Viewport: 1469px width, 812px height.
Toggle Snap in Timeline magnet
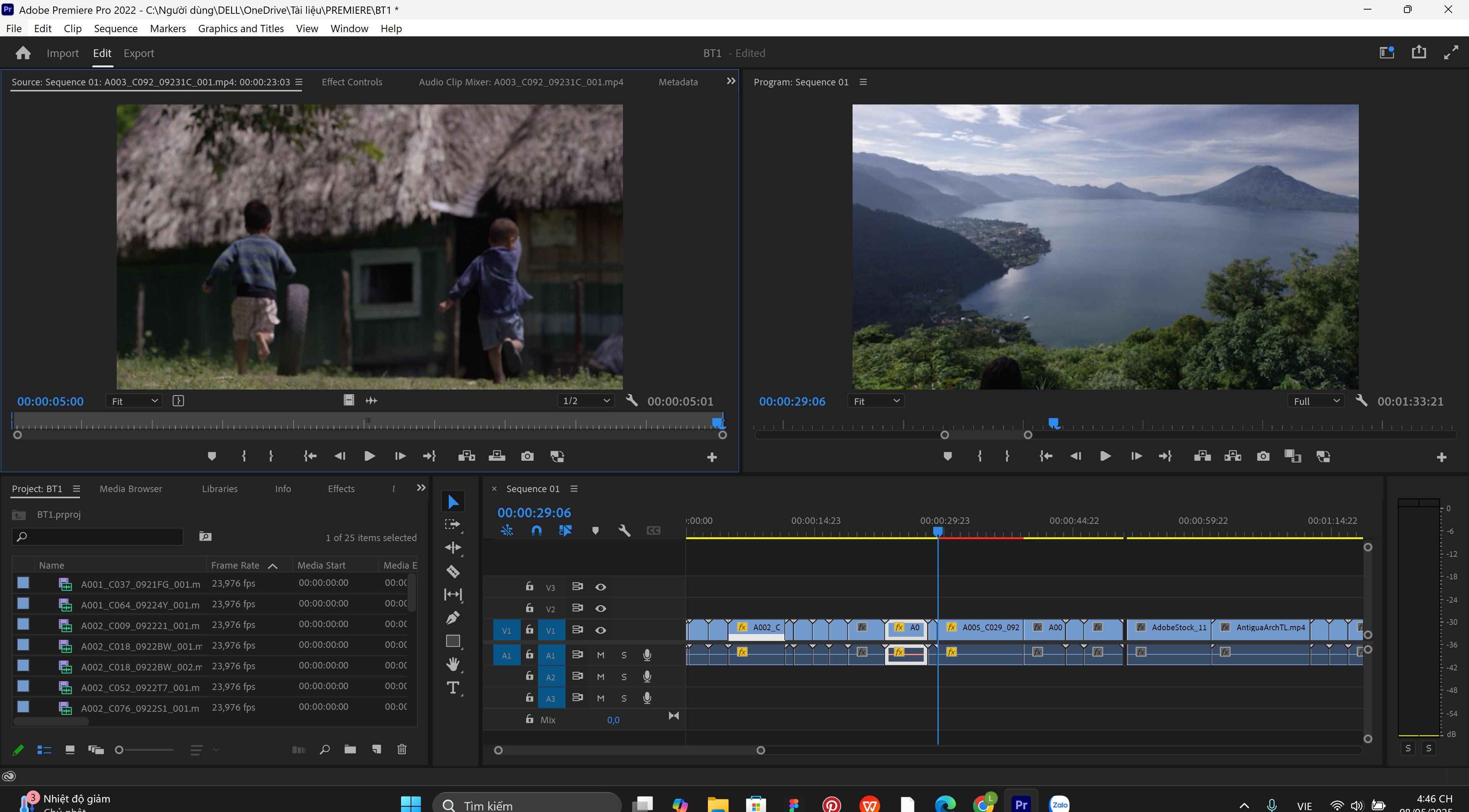(536, 530)
